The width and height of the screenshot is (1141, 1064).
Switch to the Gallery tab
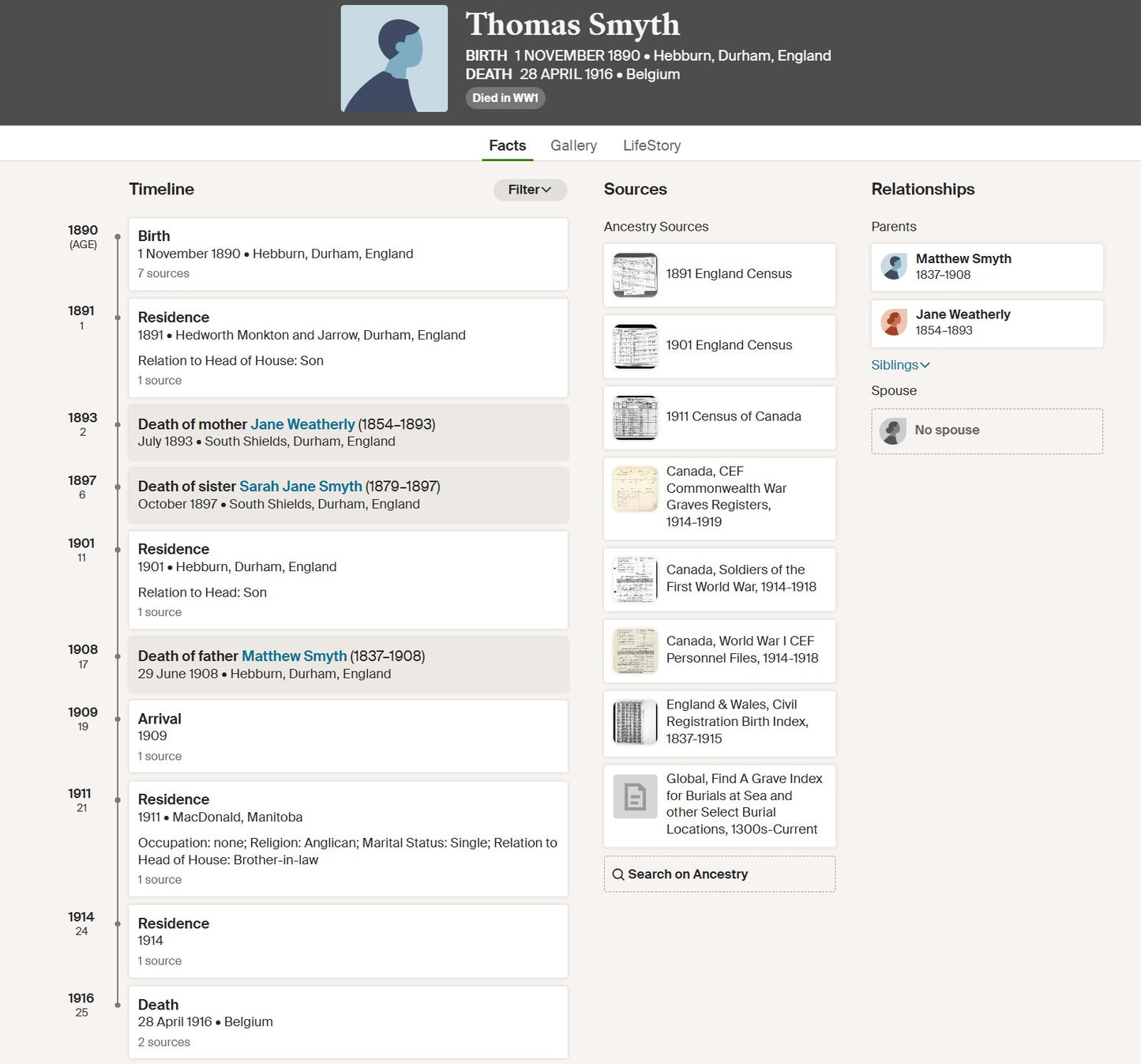(x=573, y=145)
